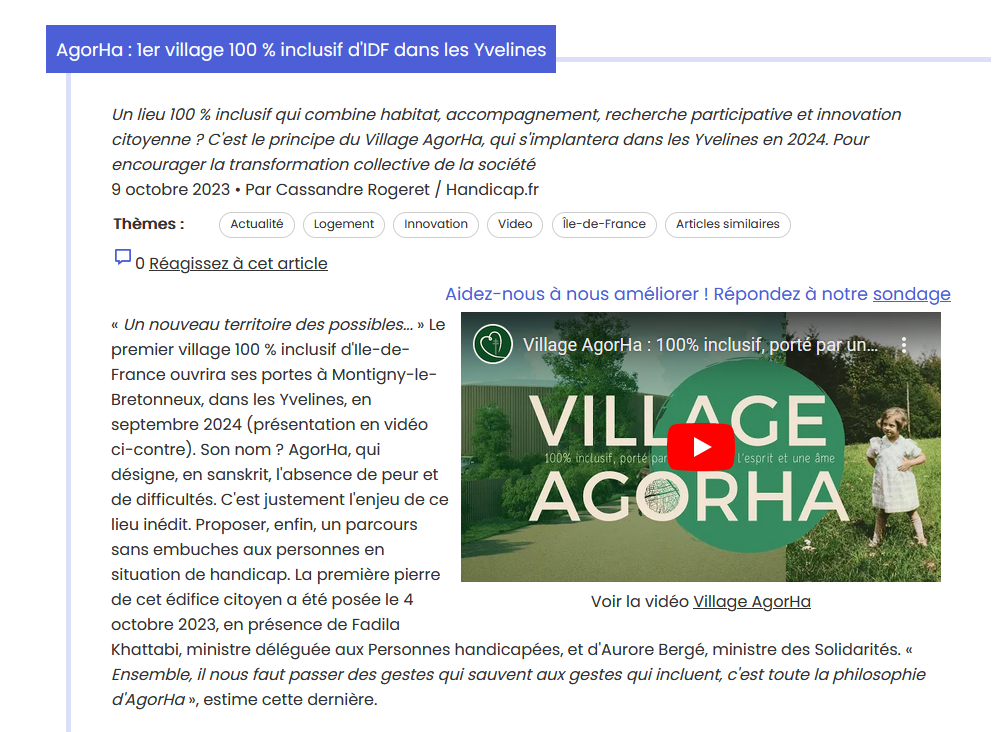This screenshot has width=1006, height=732.
Task: Select the 'Innovation' theme tag
Action: tap(435, 225)
